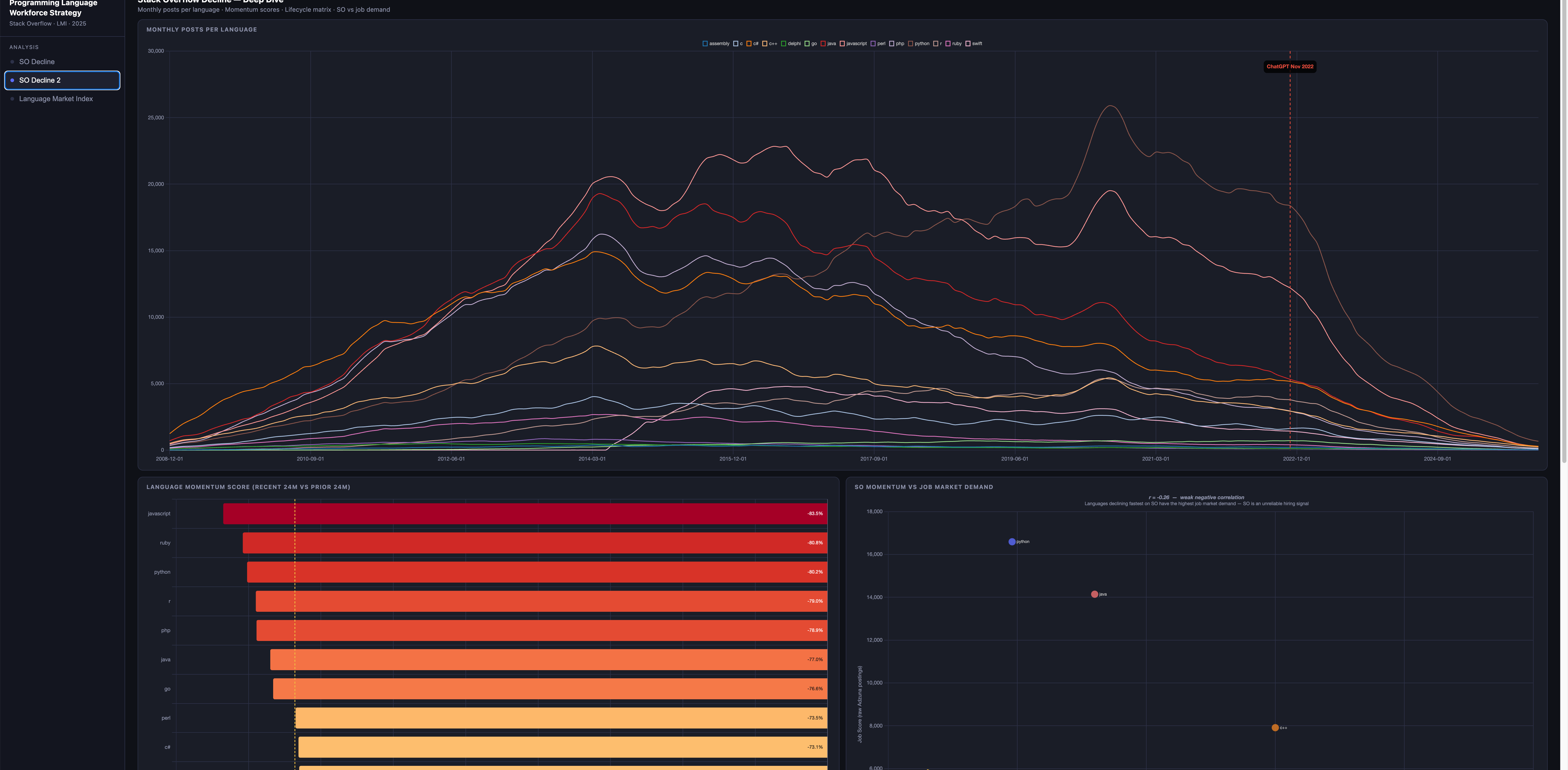This screenshot has width=1568, height=770.
Task: Toggle the javascript series legend item
Action: click(x=853, y=44)
